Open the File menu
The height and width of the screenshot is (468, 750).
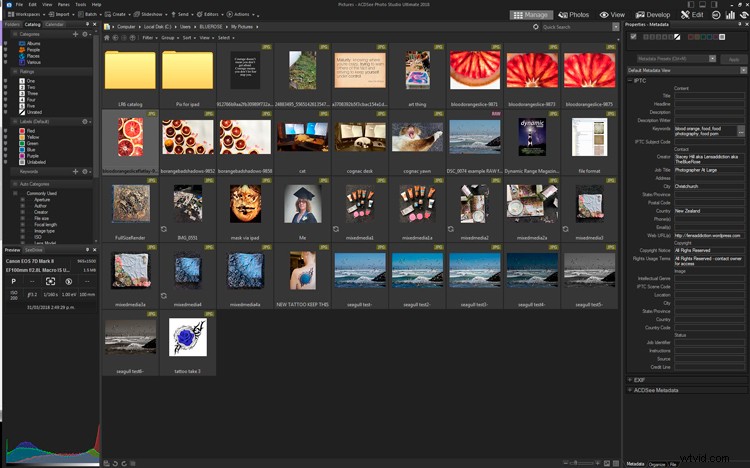19,4
